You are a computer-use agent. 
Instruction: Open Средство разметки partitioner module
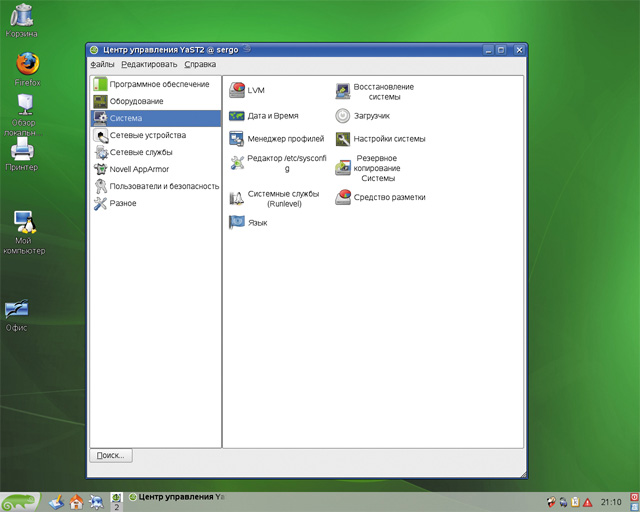(x=380, y=197)
